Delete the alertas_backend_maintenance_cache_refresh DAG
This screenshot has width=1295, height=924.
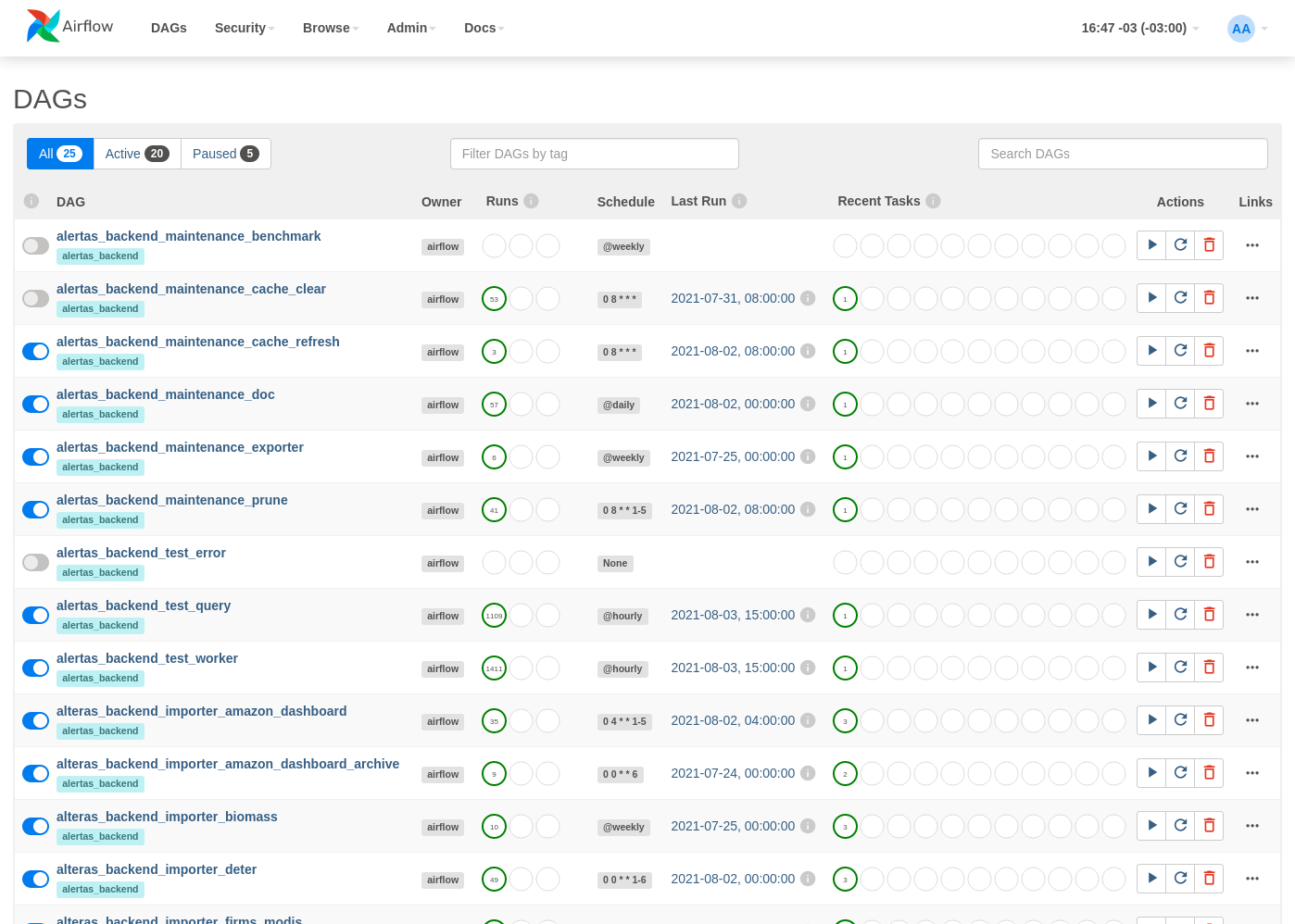pos(1209,351)
